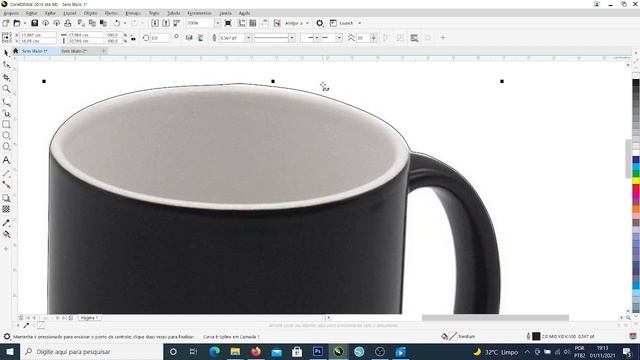Select the Pick tool in toolbox

6,53
